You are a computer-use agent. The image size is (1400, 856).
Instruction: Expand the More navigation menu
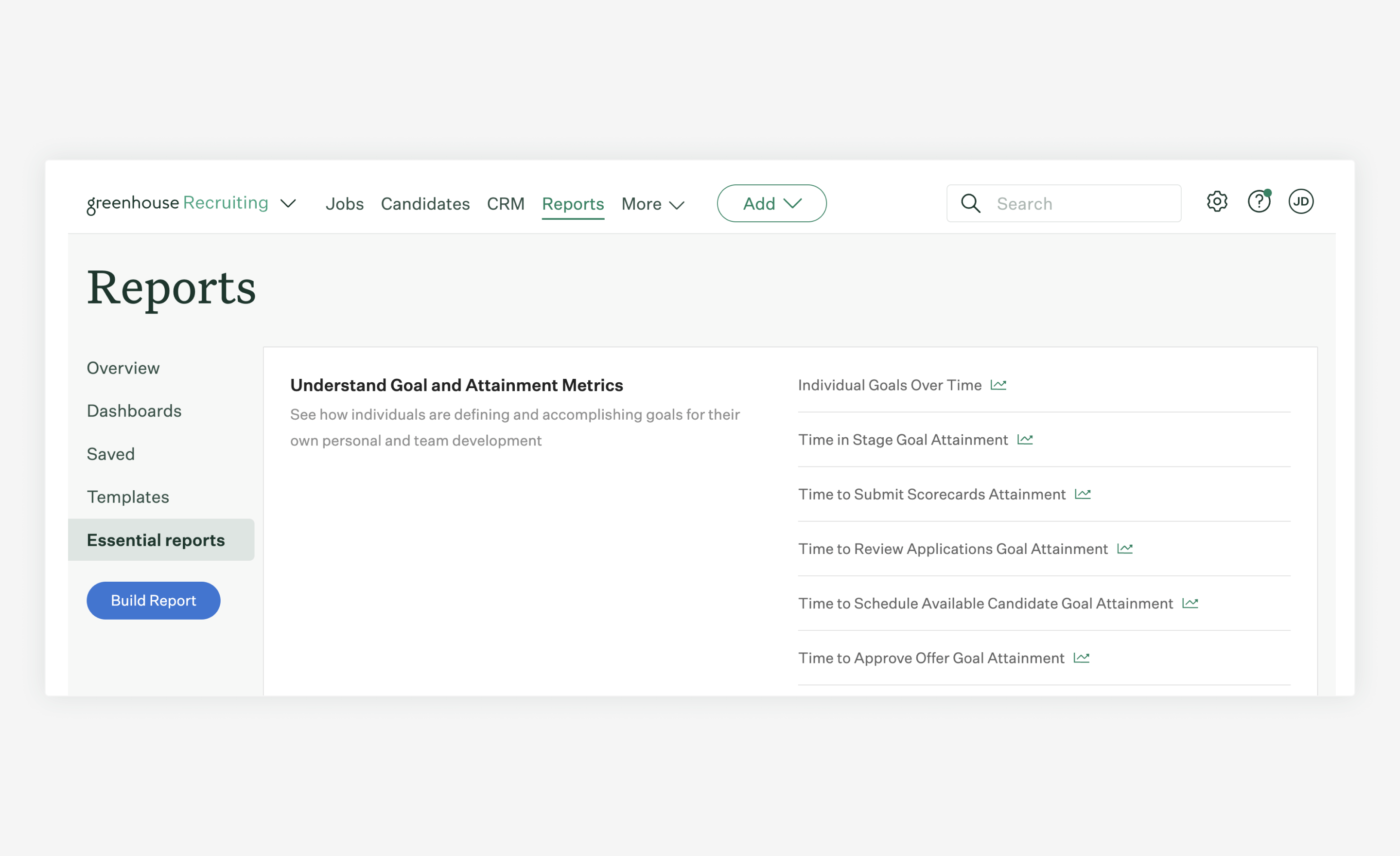[x=652, y=203]
